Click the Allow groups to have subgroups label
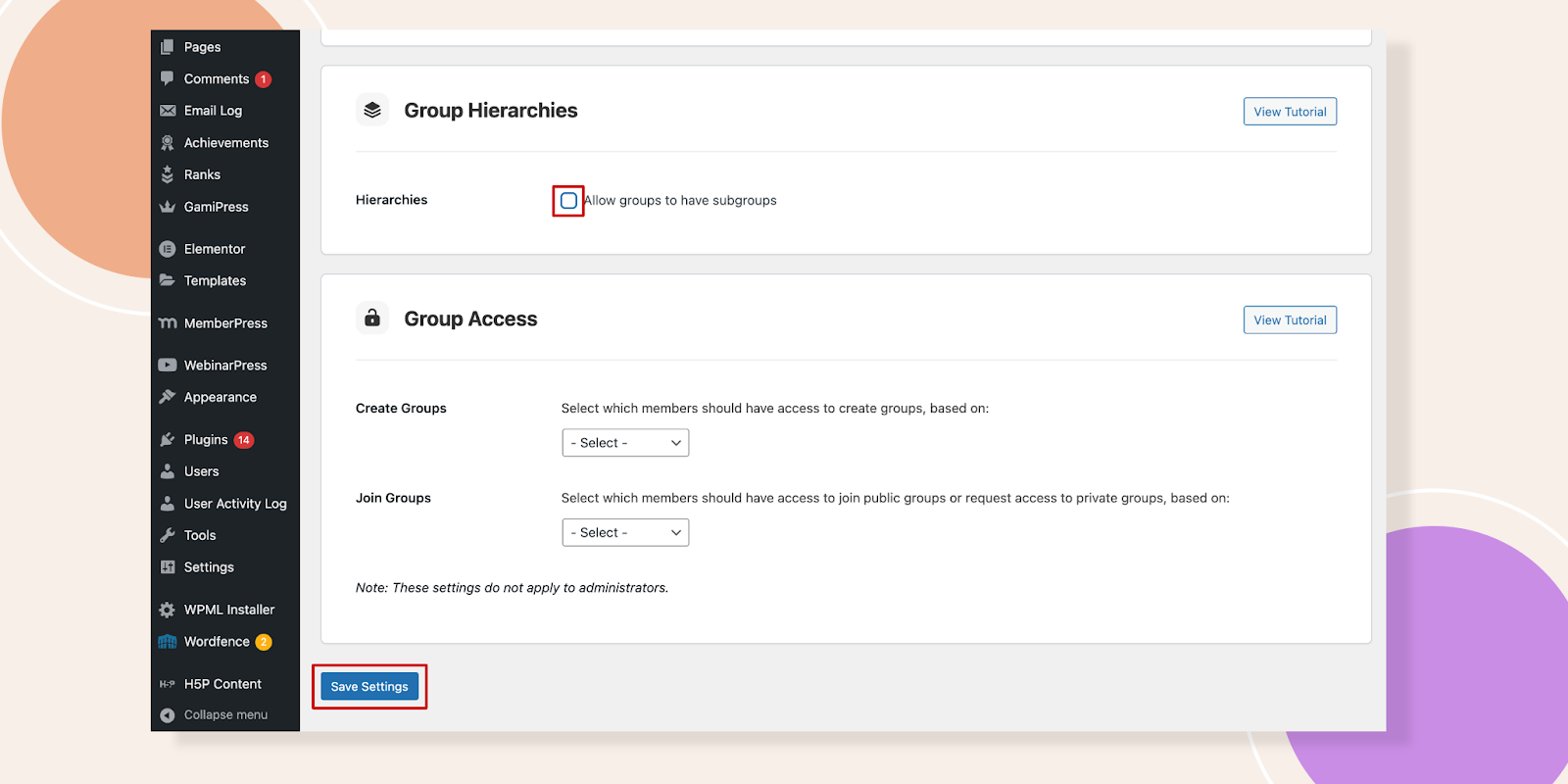The image size is (1568, 784). click(x=680, y=200)
